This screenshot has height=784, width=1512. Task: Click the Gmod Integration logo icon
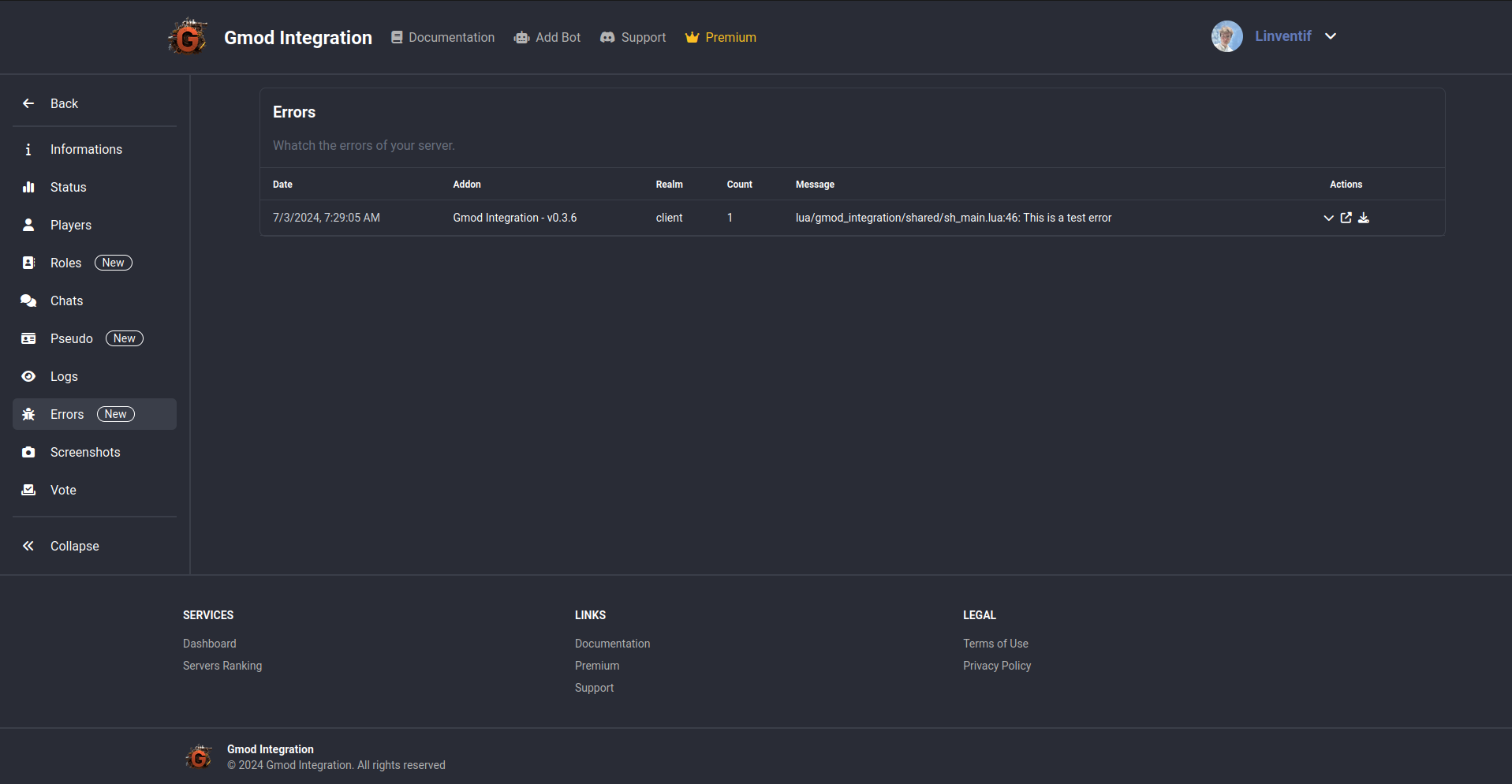pyautogui.click(x=188, y=37)
